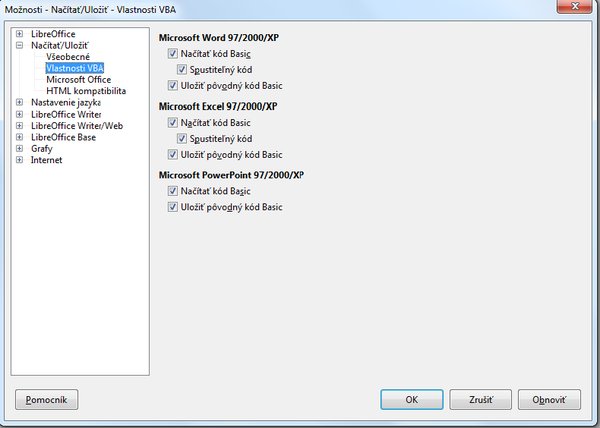Select Nastavenie jazyka label
Image resolution: width=600 pixels, height=428 pixels.
(x=66, y=103)
